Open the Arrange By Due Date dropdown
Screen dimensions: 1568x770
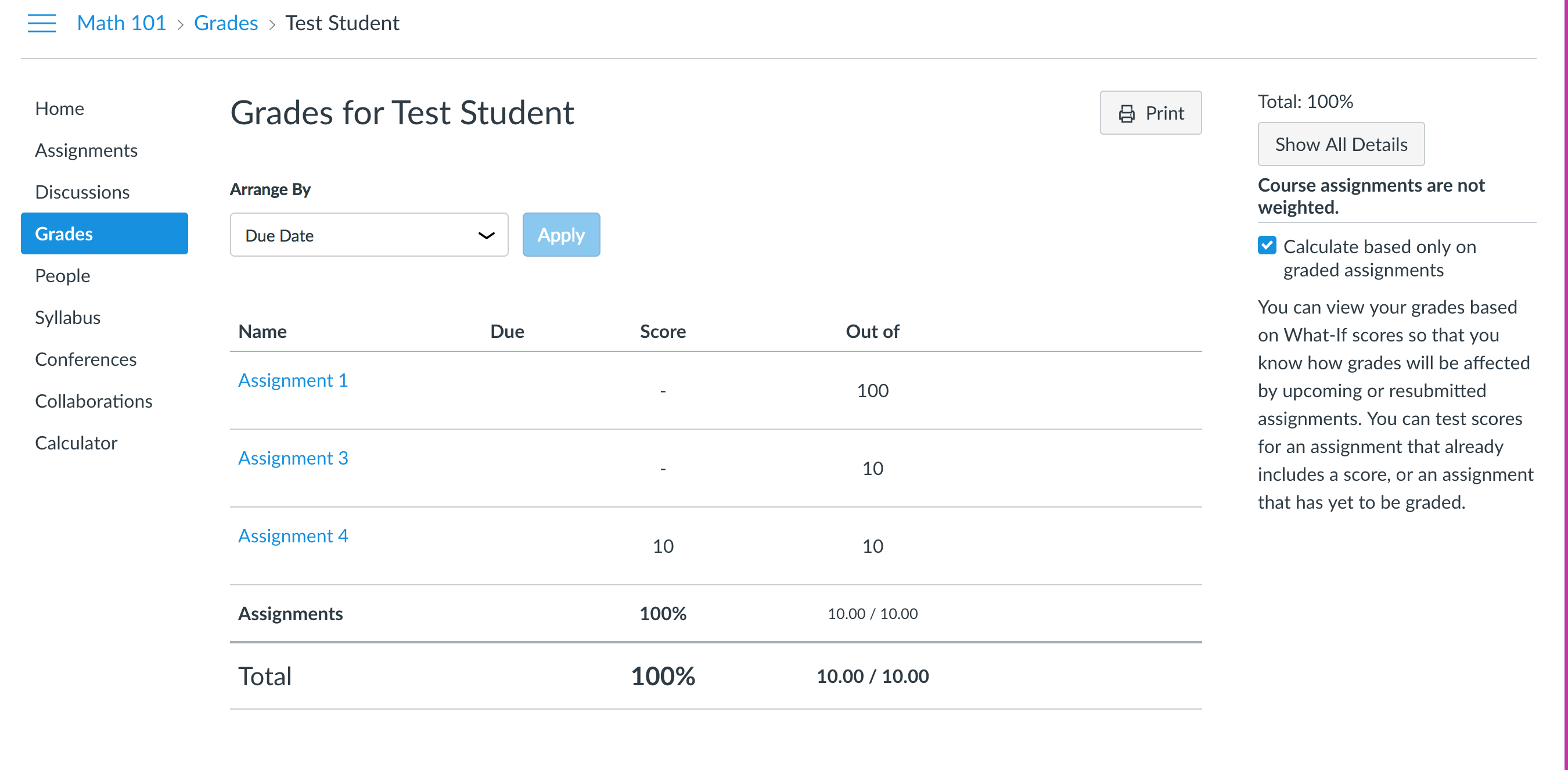click(x=369, y=235)
